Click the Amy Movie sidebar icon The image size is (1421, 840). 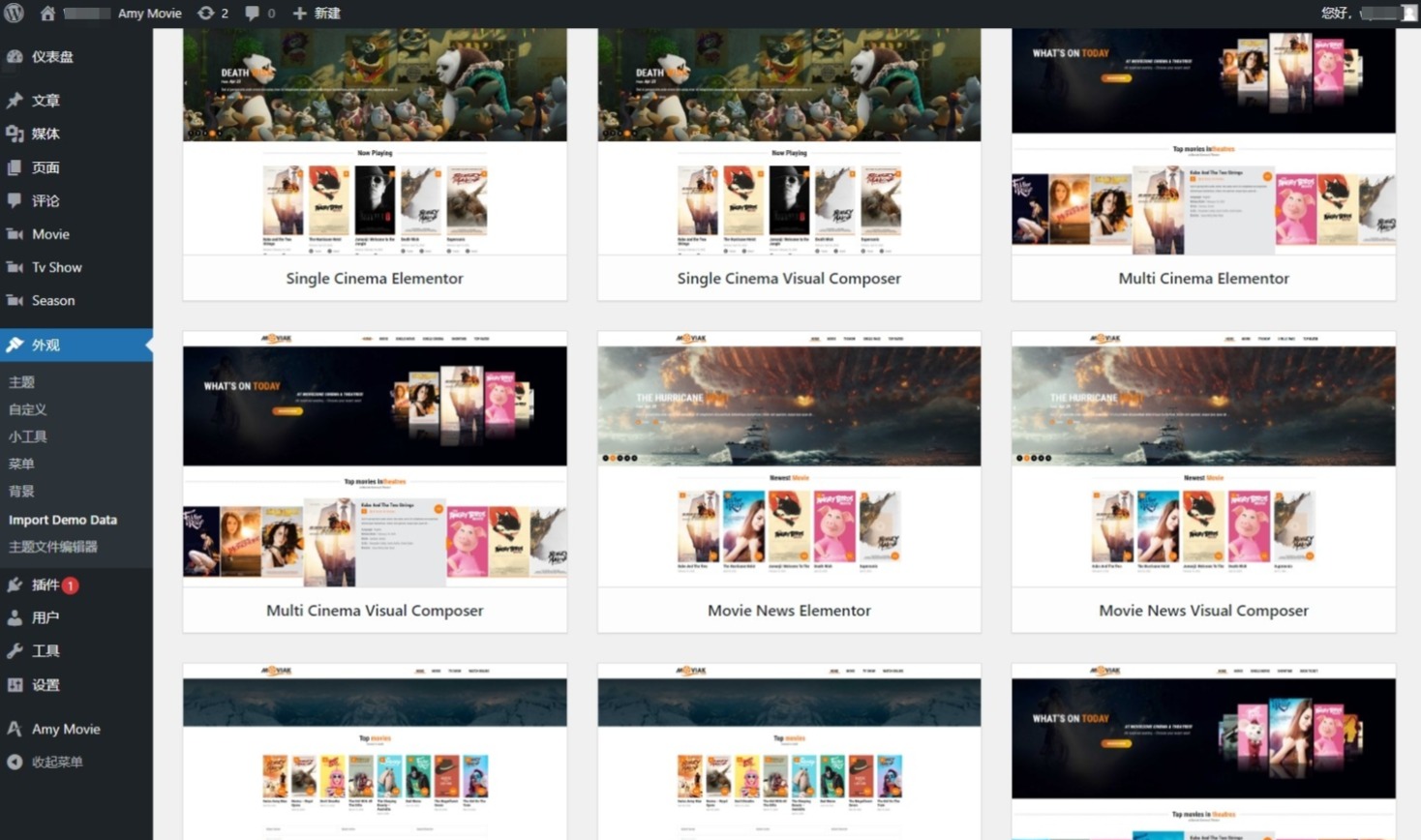(15, 729)
